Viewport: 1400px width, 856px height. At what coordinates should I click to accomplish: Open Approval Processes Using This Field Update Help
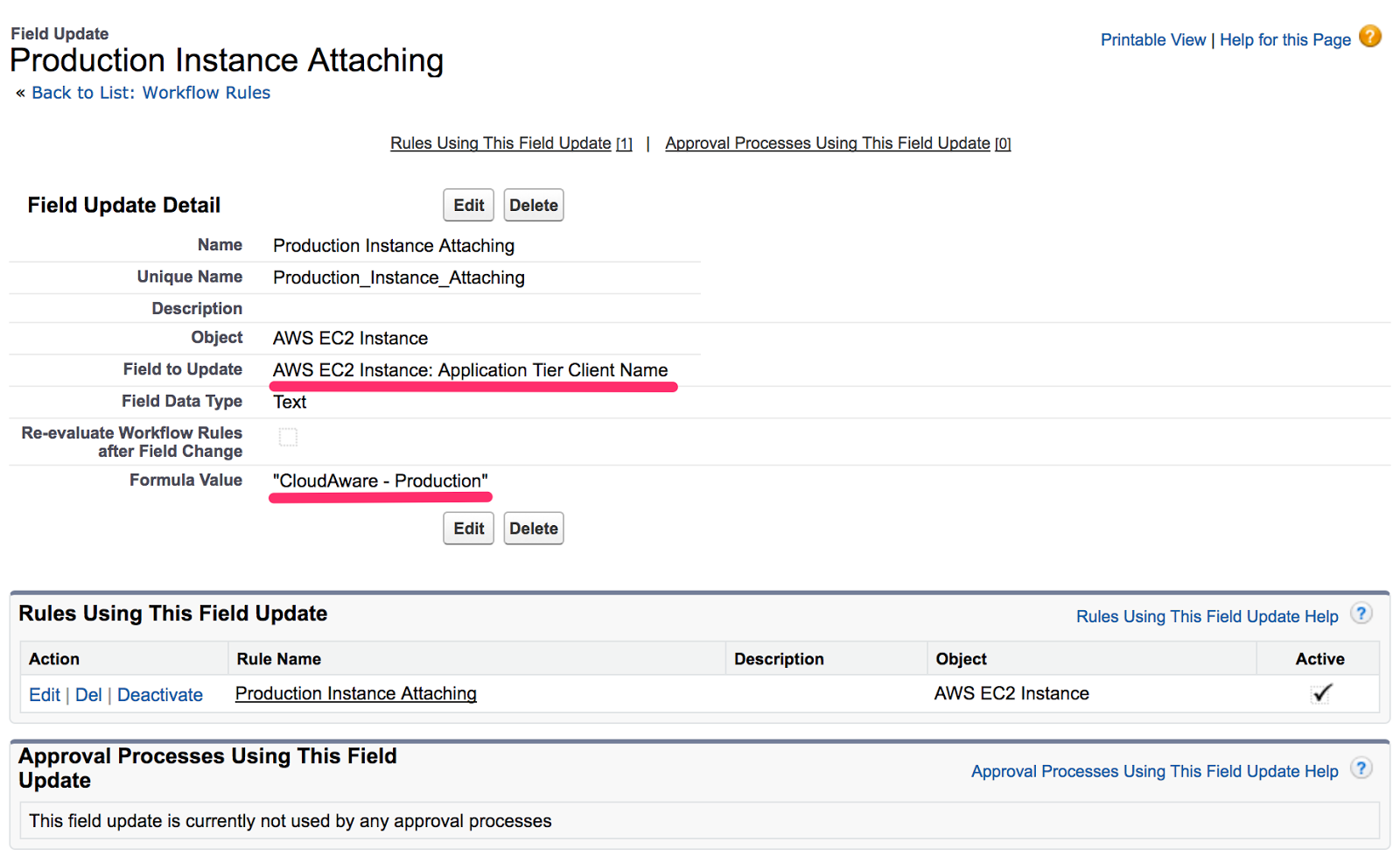tap(1154, 772)
